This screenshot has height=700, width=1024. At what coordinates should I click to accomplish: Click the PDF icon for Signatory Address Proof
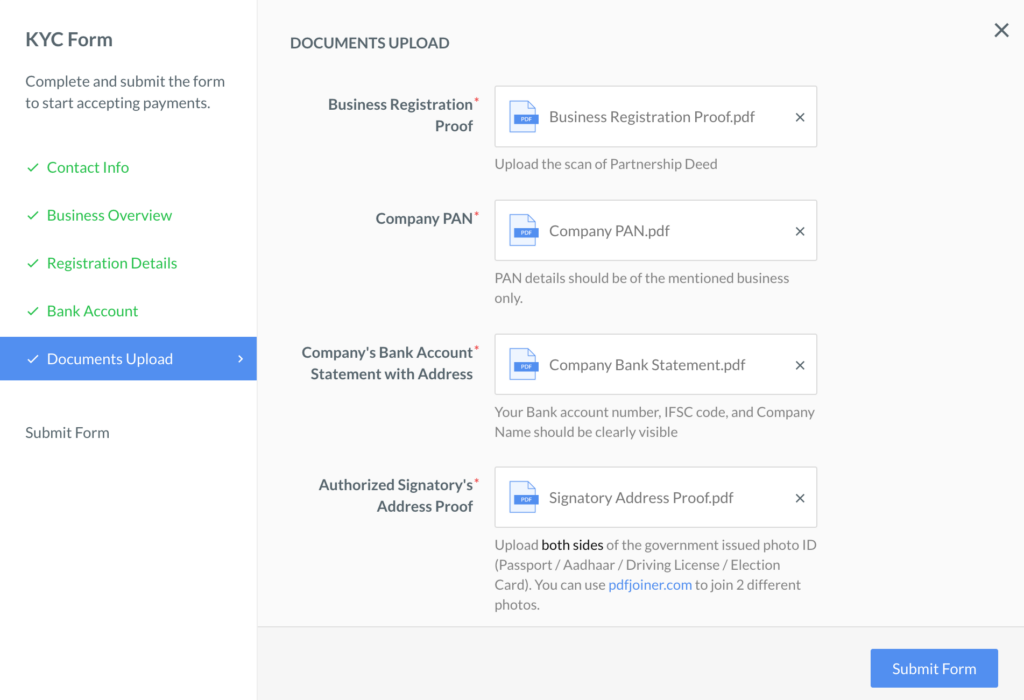(523, 498)
